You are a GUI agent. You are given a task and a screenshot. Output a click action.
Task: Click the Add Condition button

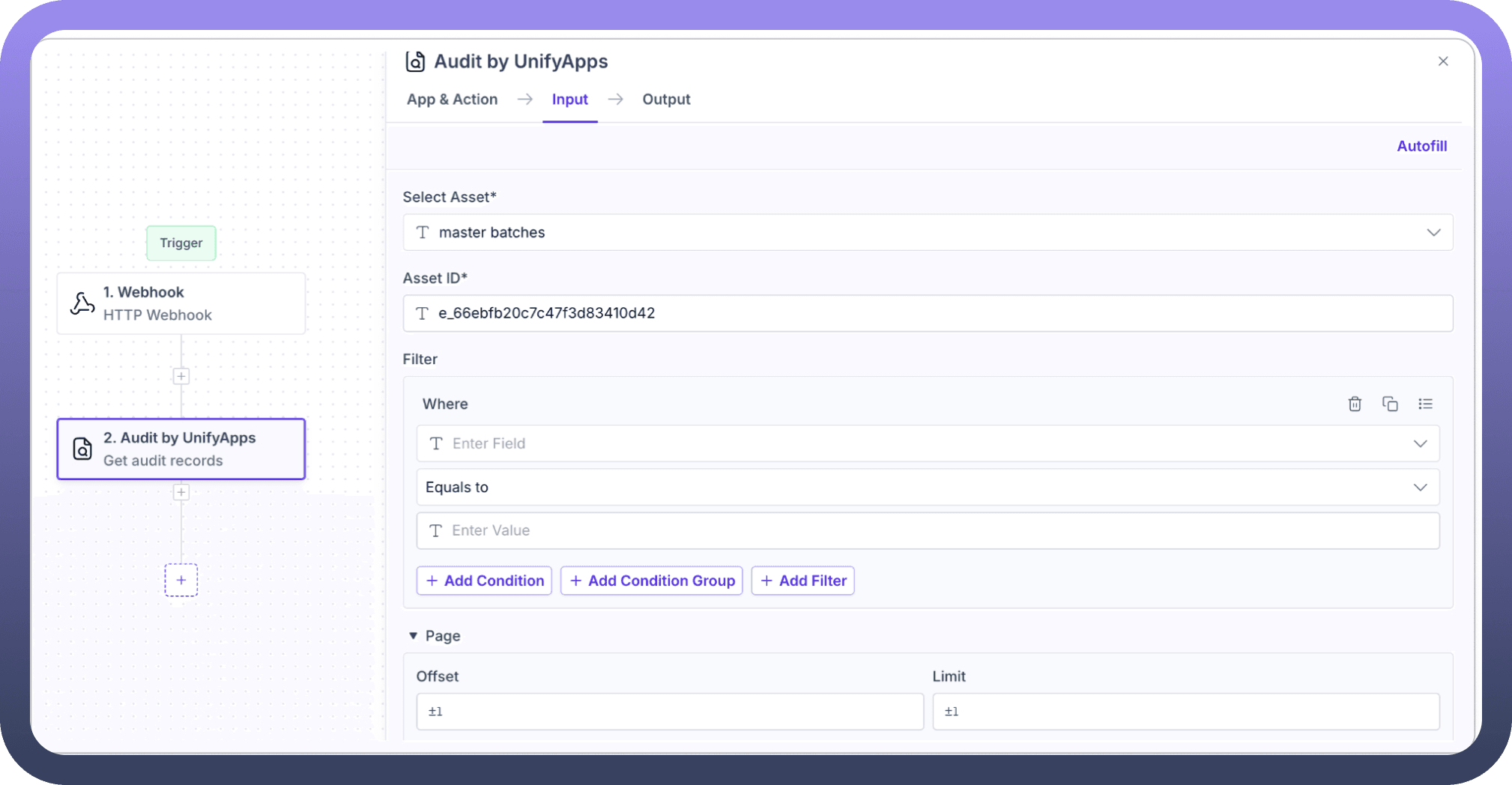[x=484, y=581]
